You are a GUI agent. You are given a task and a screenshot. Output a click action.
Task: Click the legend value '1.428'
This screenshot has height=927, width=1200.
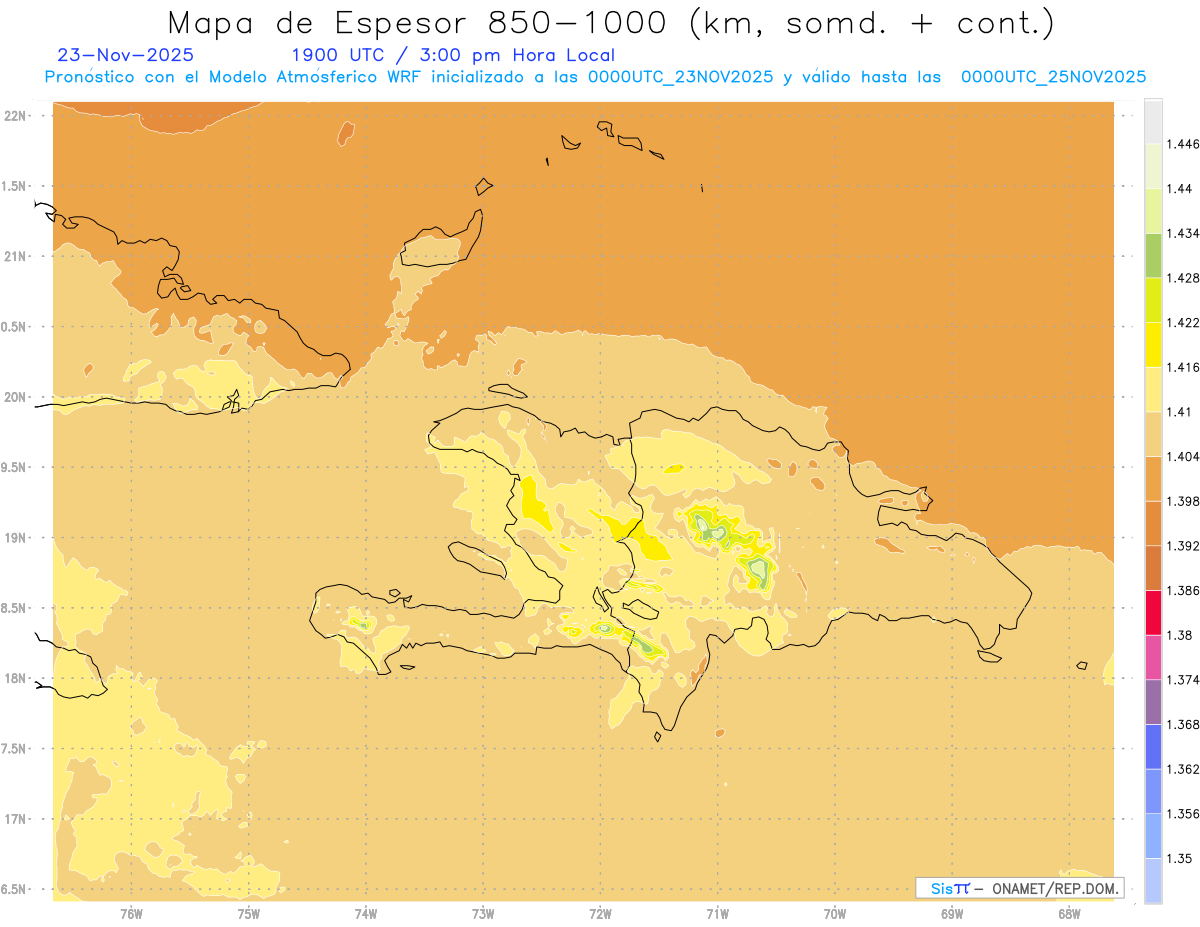[1183, 278]
